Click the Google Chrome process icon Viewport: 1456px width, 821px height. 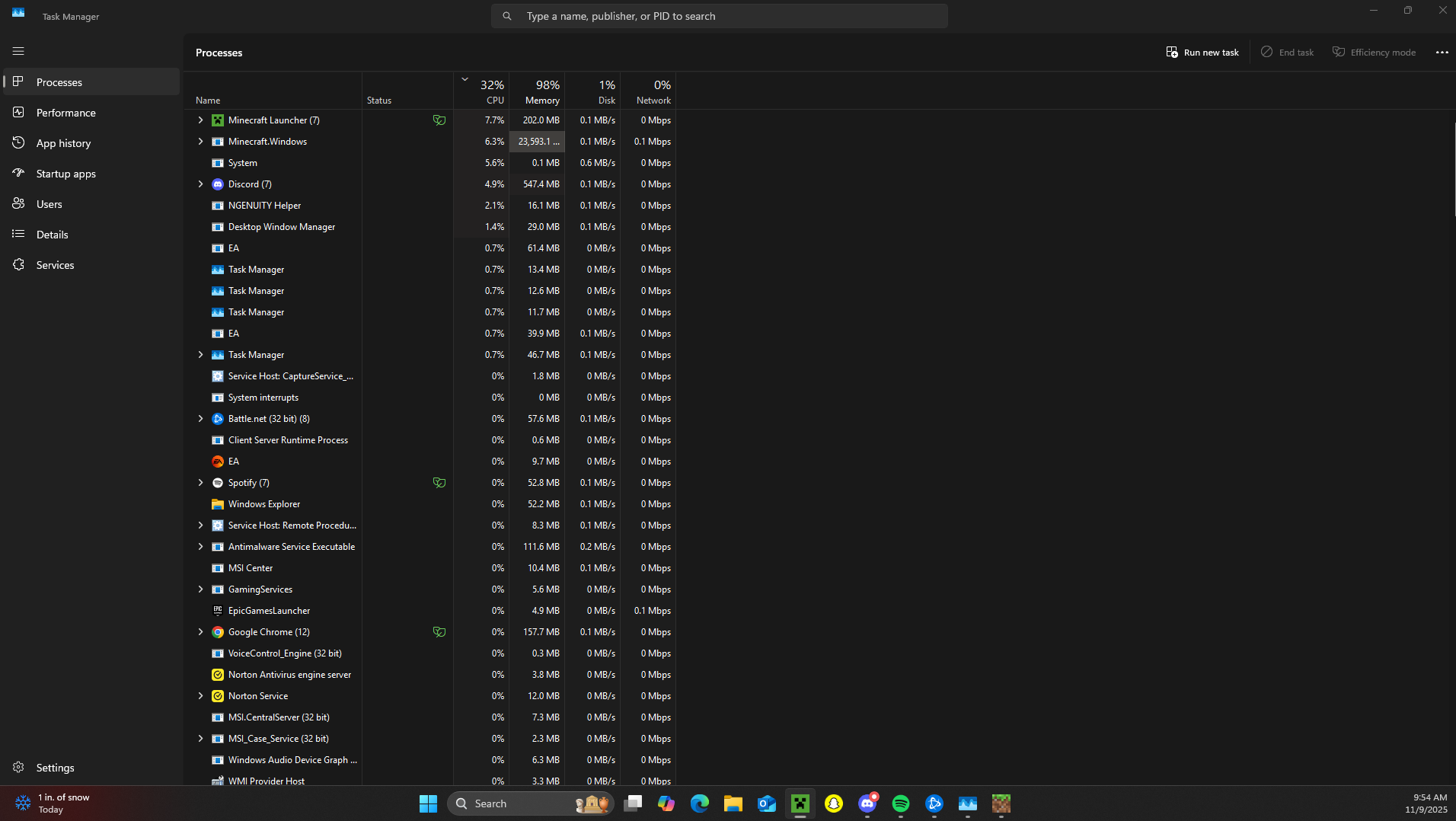pos(218,632)
